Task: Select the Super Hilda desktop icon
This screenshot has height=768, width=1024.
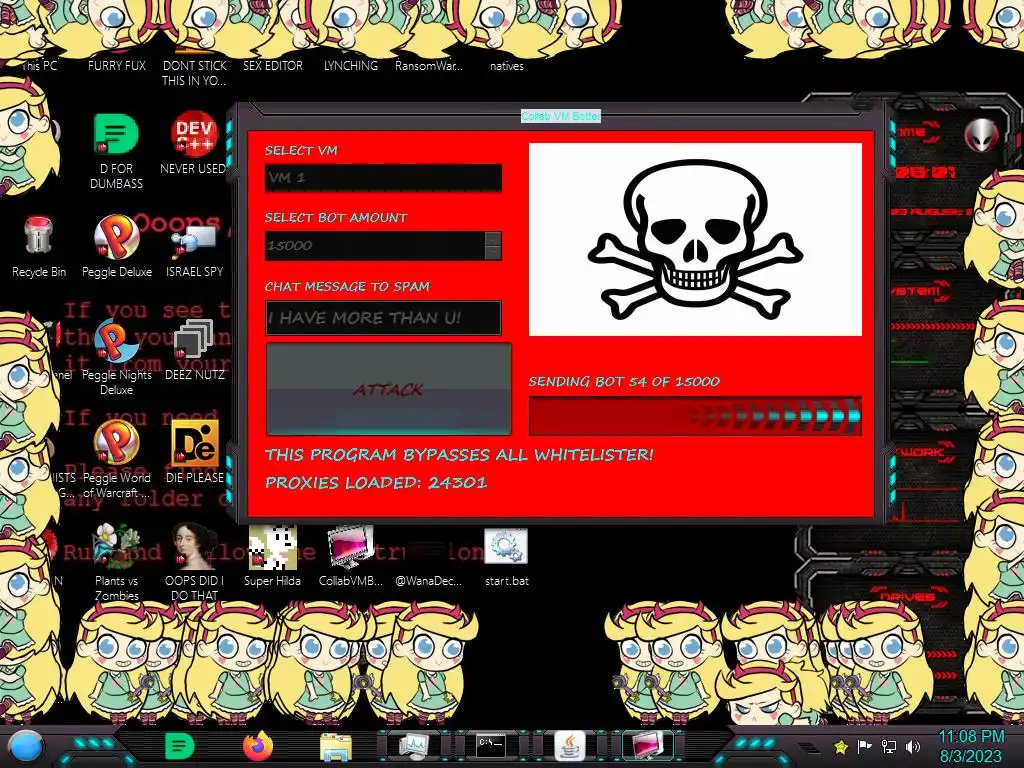Action: (x=272, y=556)
